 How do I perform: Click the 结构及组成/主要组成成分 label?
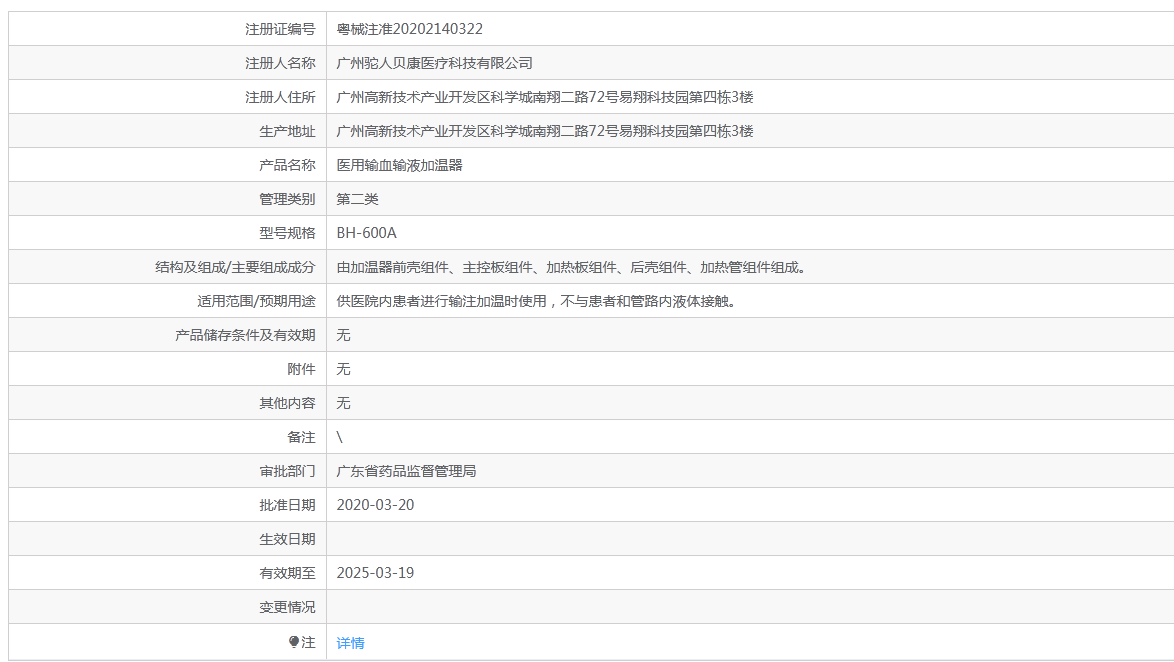(235, 267)
